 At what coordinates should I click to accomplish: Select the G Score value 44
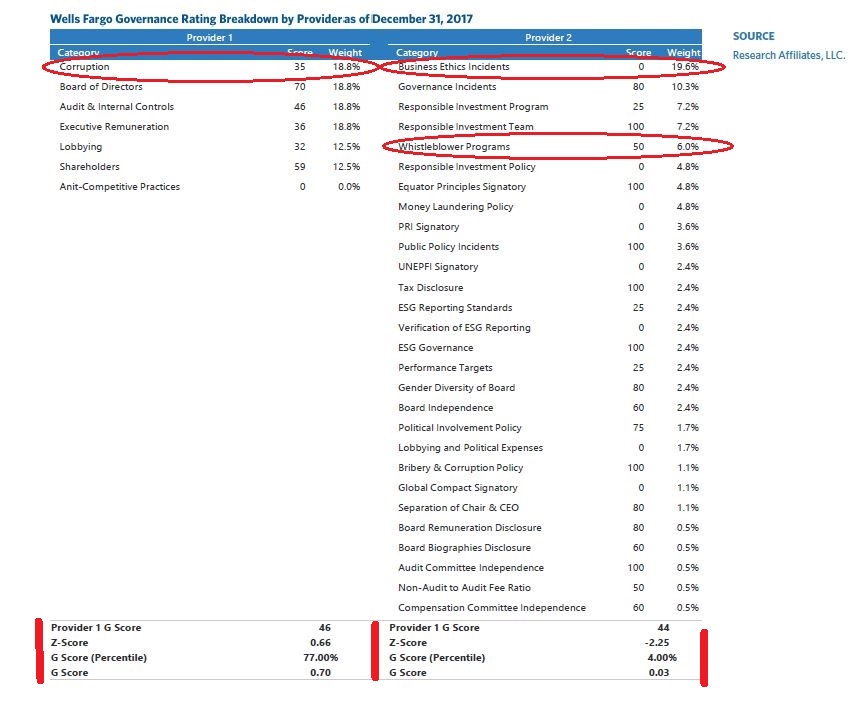pos(663,628)
